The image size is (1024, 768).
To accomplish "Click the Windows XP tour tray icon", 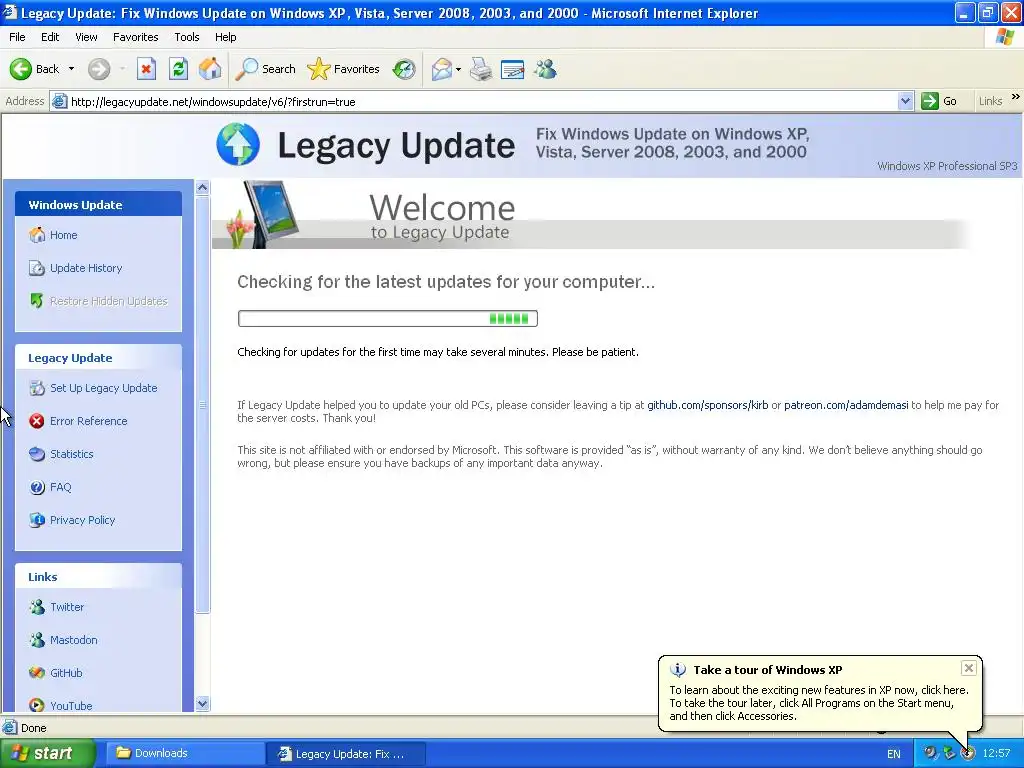I will pos(967,754).
